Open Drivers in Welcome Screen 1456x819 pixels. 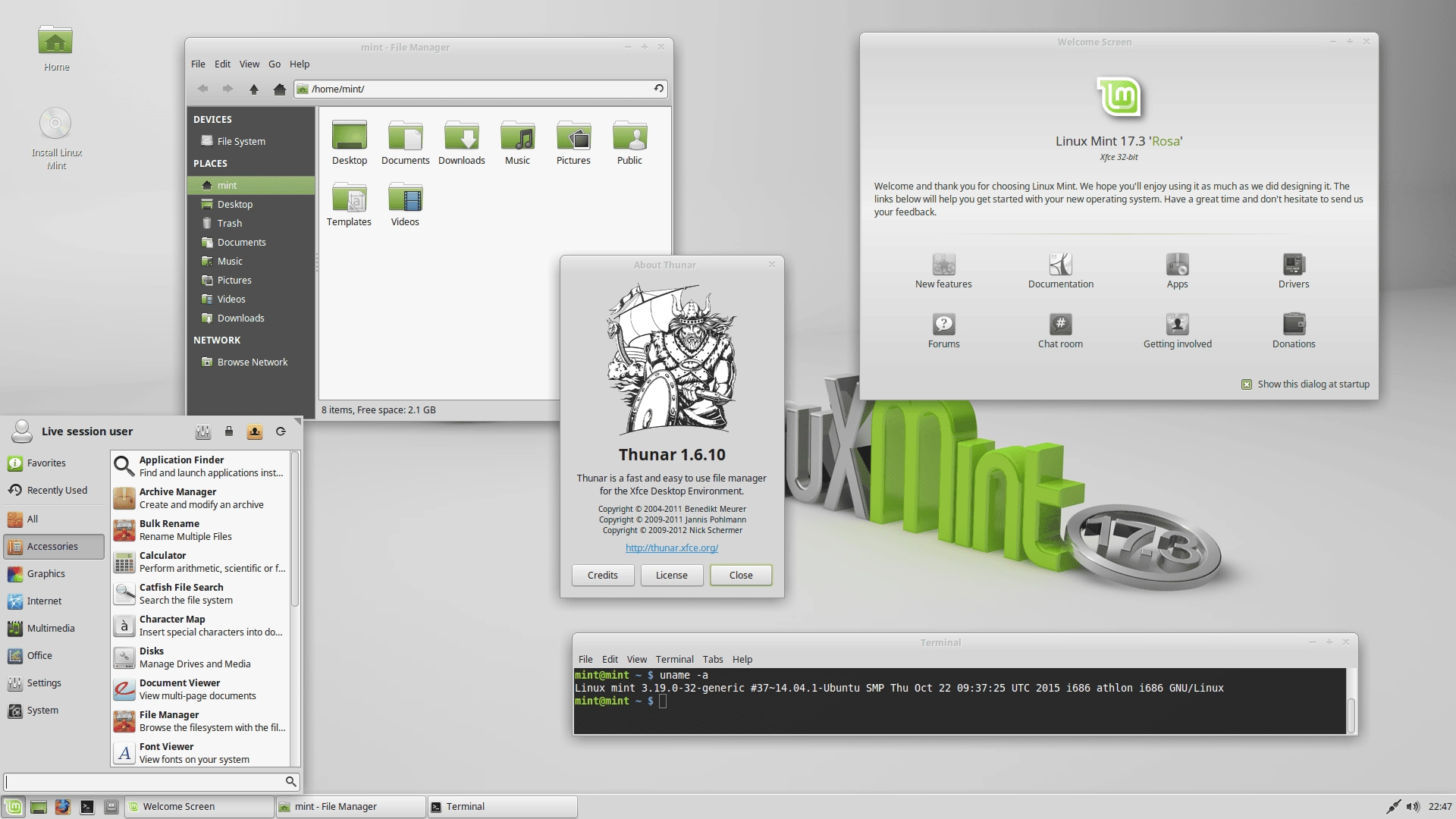[1294, 271]
